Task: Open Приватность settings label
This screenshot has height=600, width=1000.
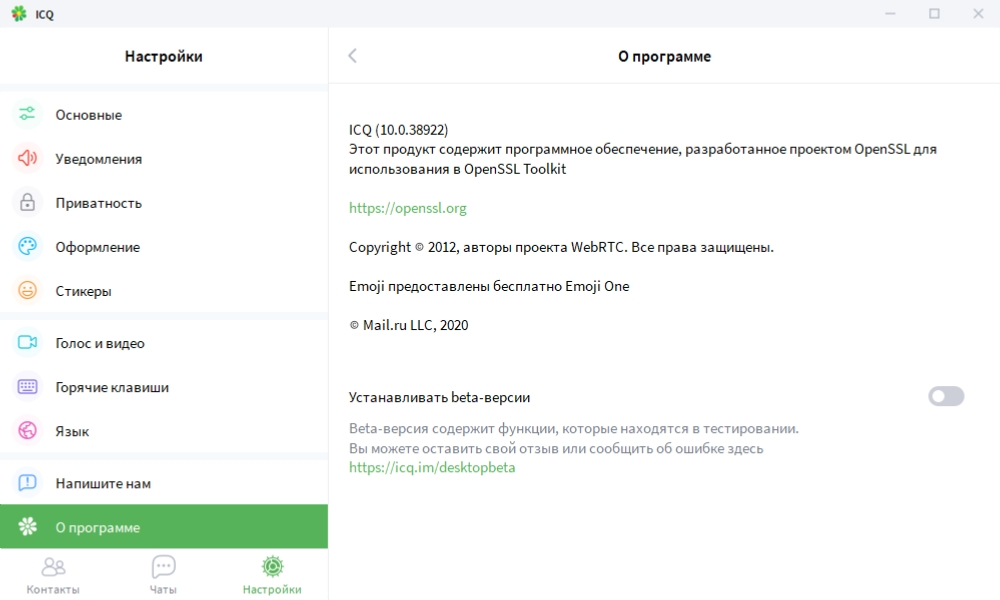Action: click(99, 203)
